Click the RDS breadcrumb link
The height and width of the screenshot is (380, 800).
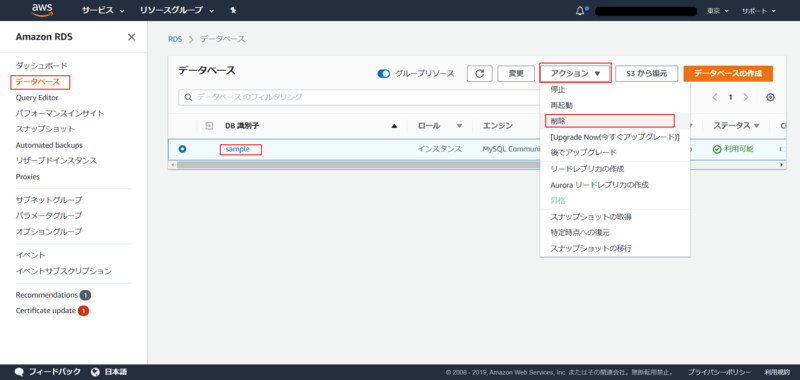click(175, 39)
